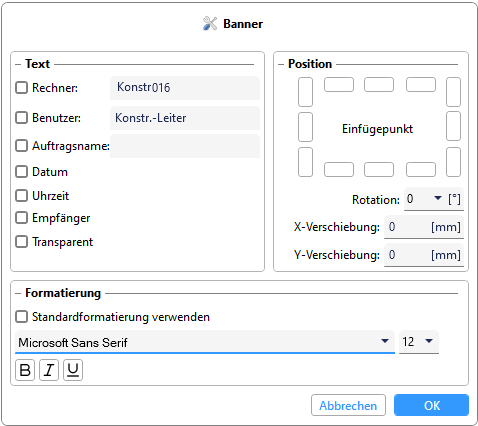
Task: Click the Y-Verschiebung input field
Action: pyautogui.click(x=424, y=255)
